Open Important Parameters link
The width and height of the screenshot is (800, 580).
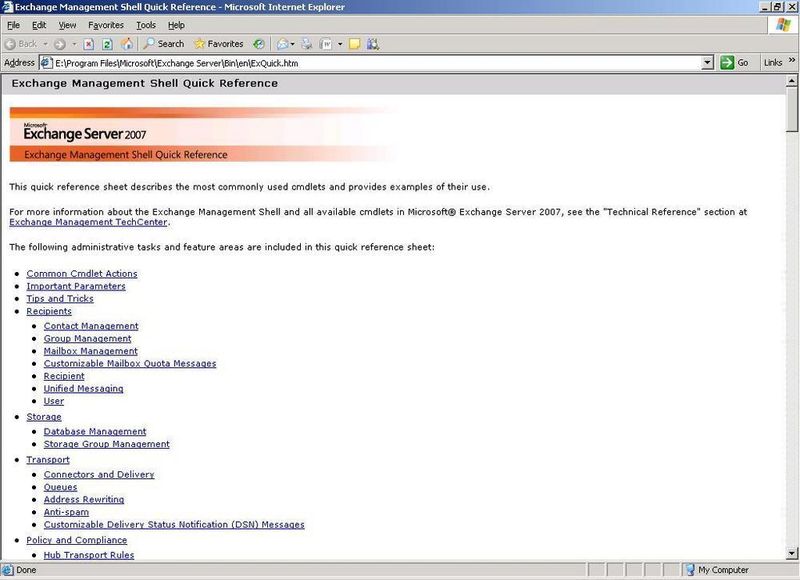pos(76,286)
